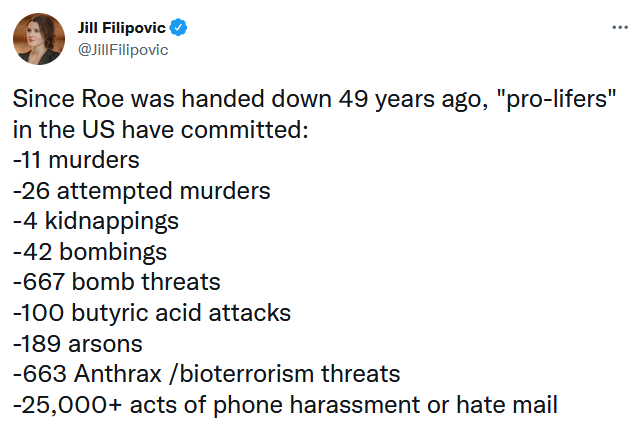Viewport: 639px width, 429px height.
Task: Click the blue verified checkmark badge
Action: (x=178, y=28)
